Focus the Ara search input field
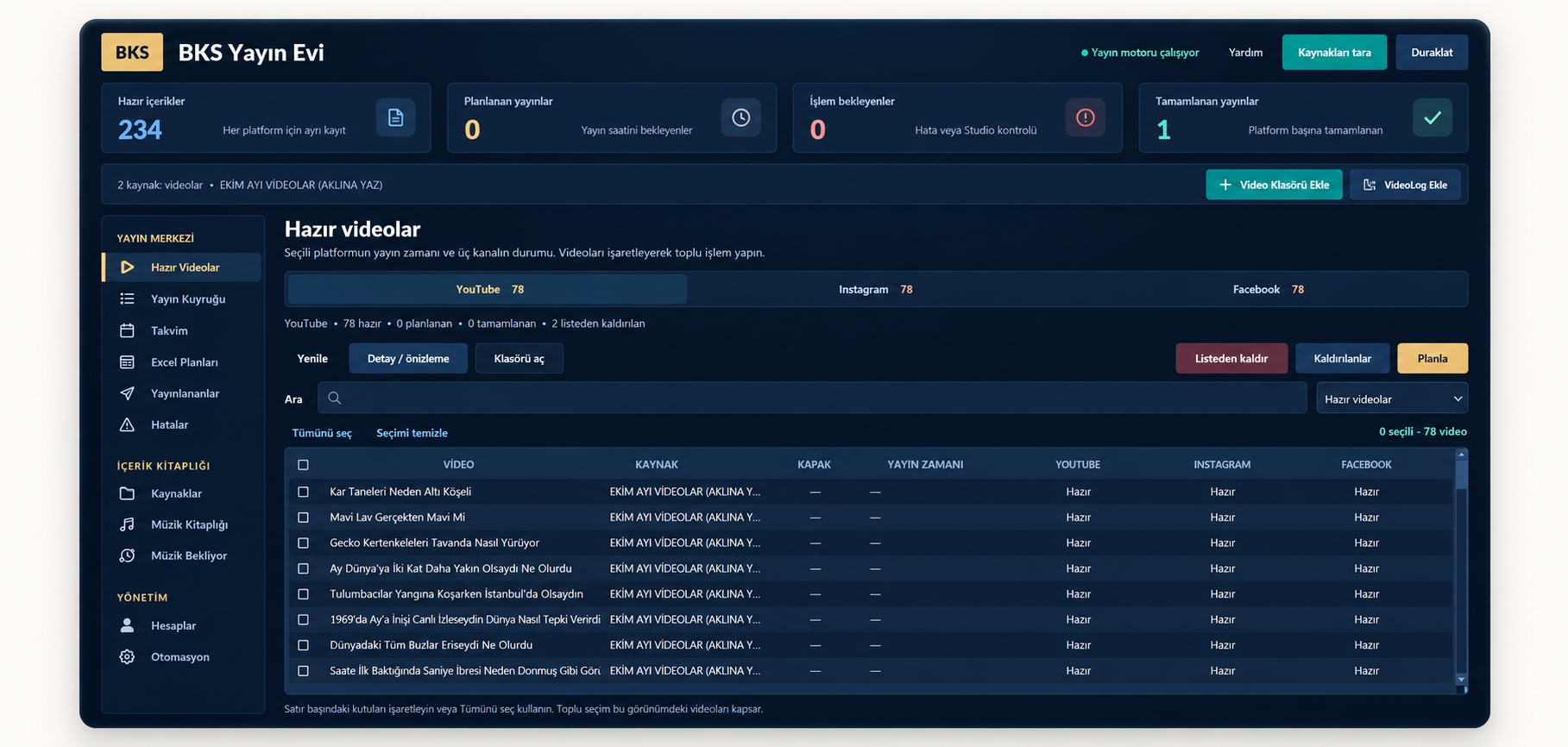This screenshot has height=747, width=1568. (x=812, y=398)
